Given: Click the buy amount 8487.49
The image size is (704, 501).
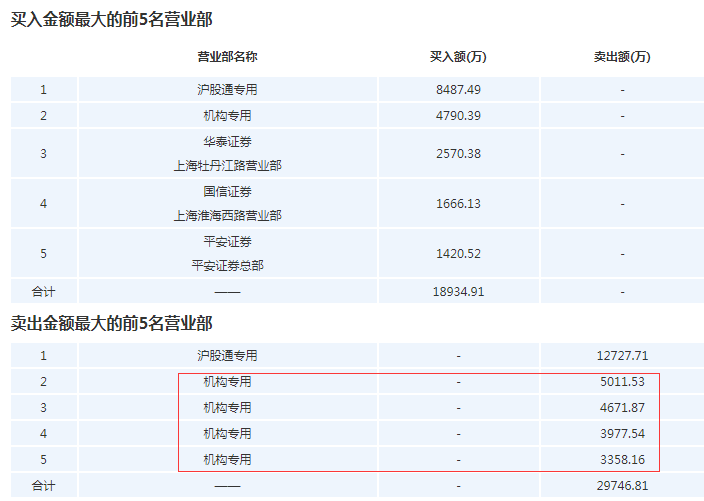Looking at the screenshot, I should tap(458, 90).
